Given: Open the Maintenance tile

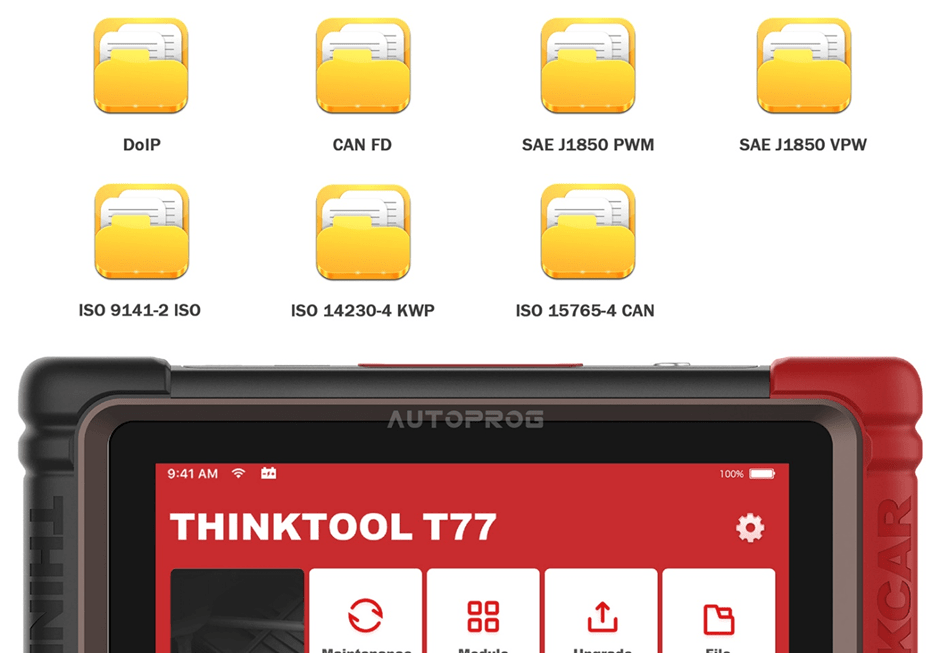Looking at the screenshot, I should (x=366, y=611).
